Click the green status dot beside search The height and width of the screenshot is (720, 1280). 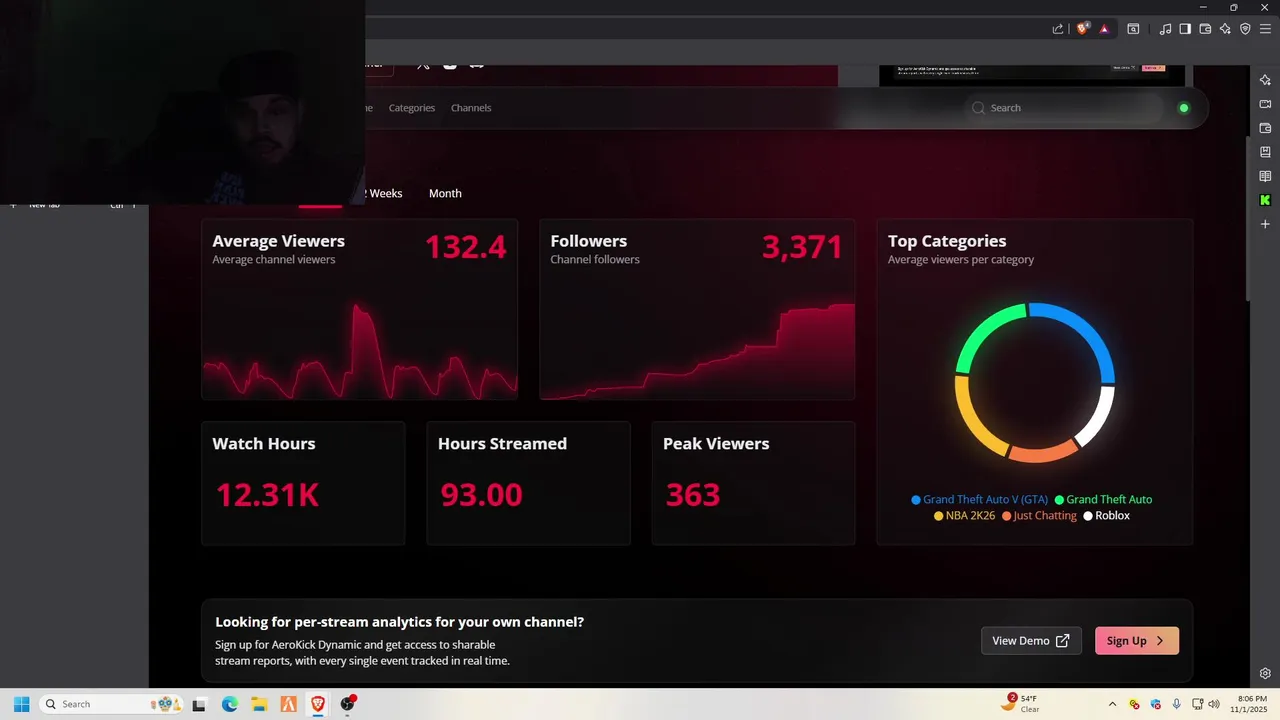pyautogui.click(x=1184, y=108)
